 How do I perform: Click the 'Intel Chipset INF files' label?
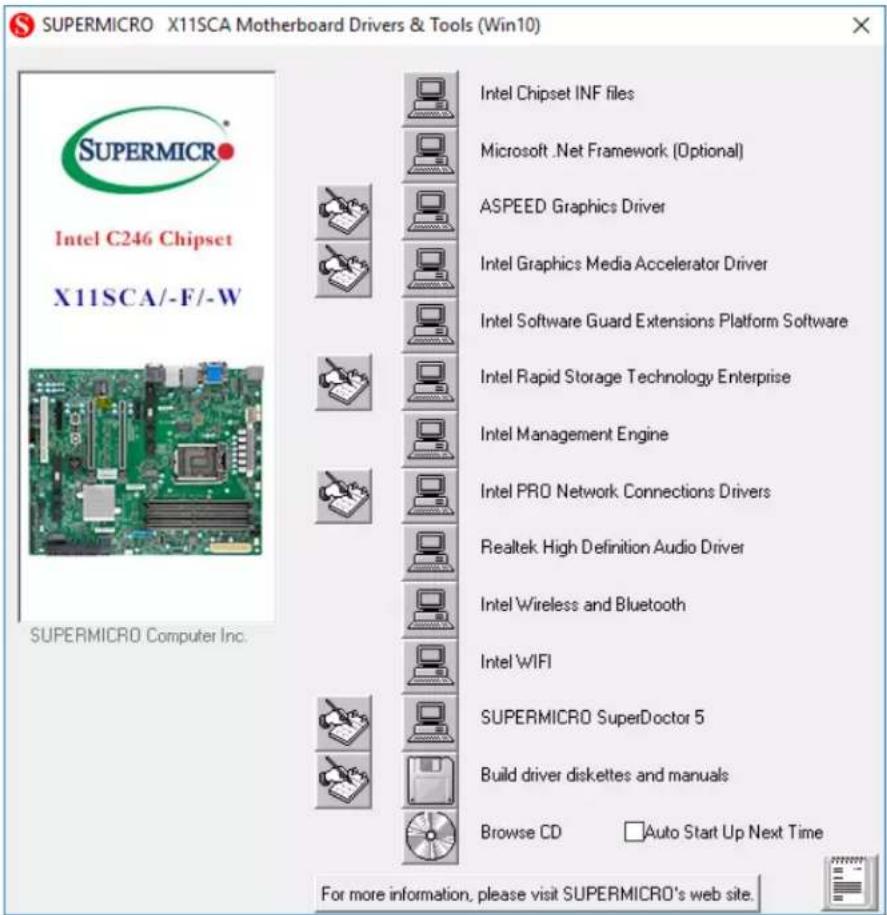[557, 93]
